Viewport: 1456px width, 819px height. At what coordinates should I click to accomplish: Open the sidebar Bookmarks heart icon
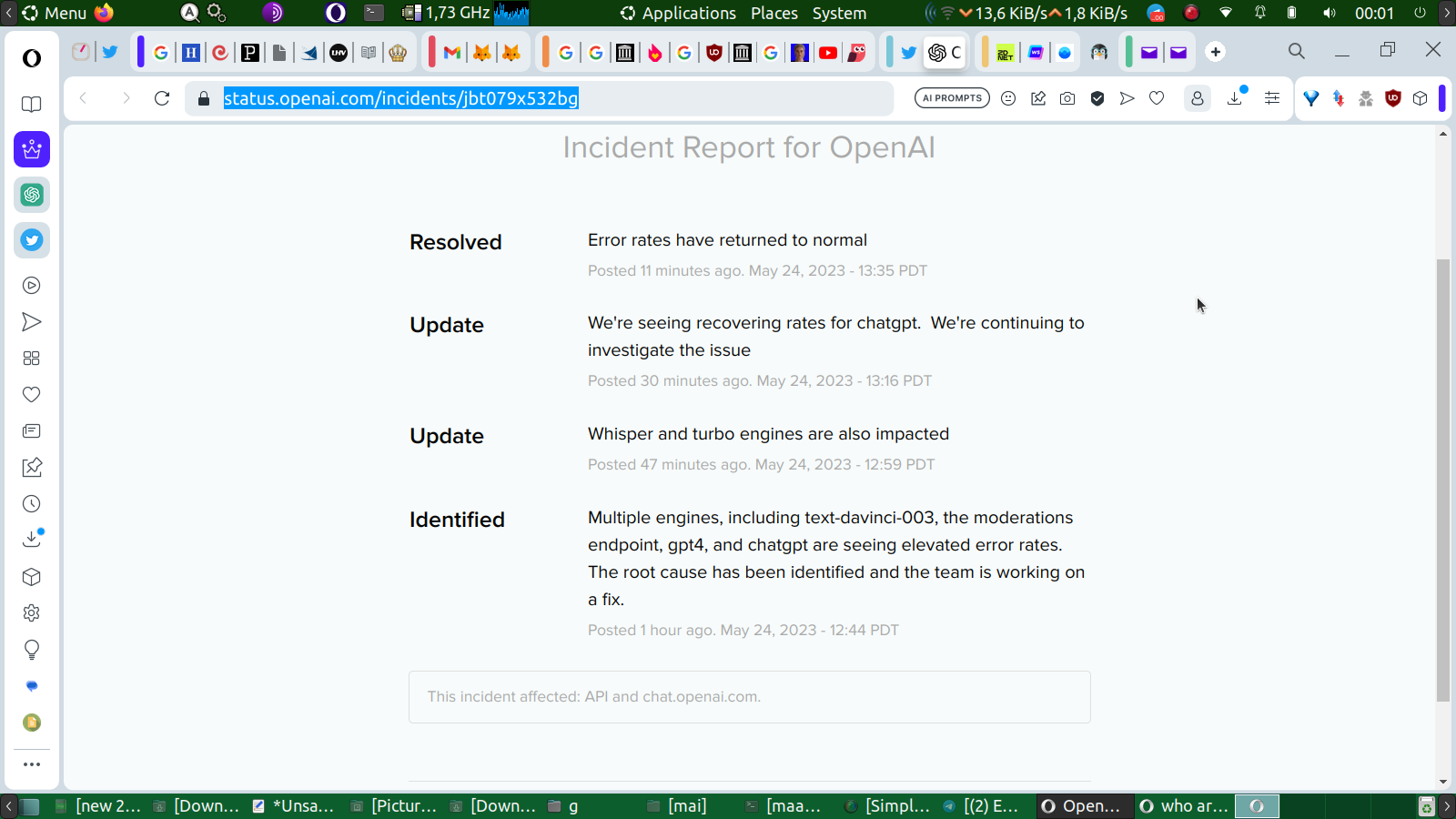pos(32,395)
